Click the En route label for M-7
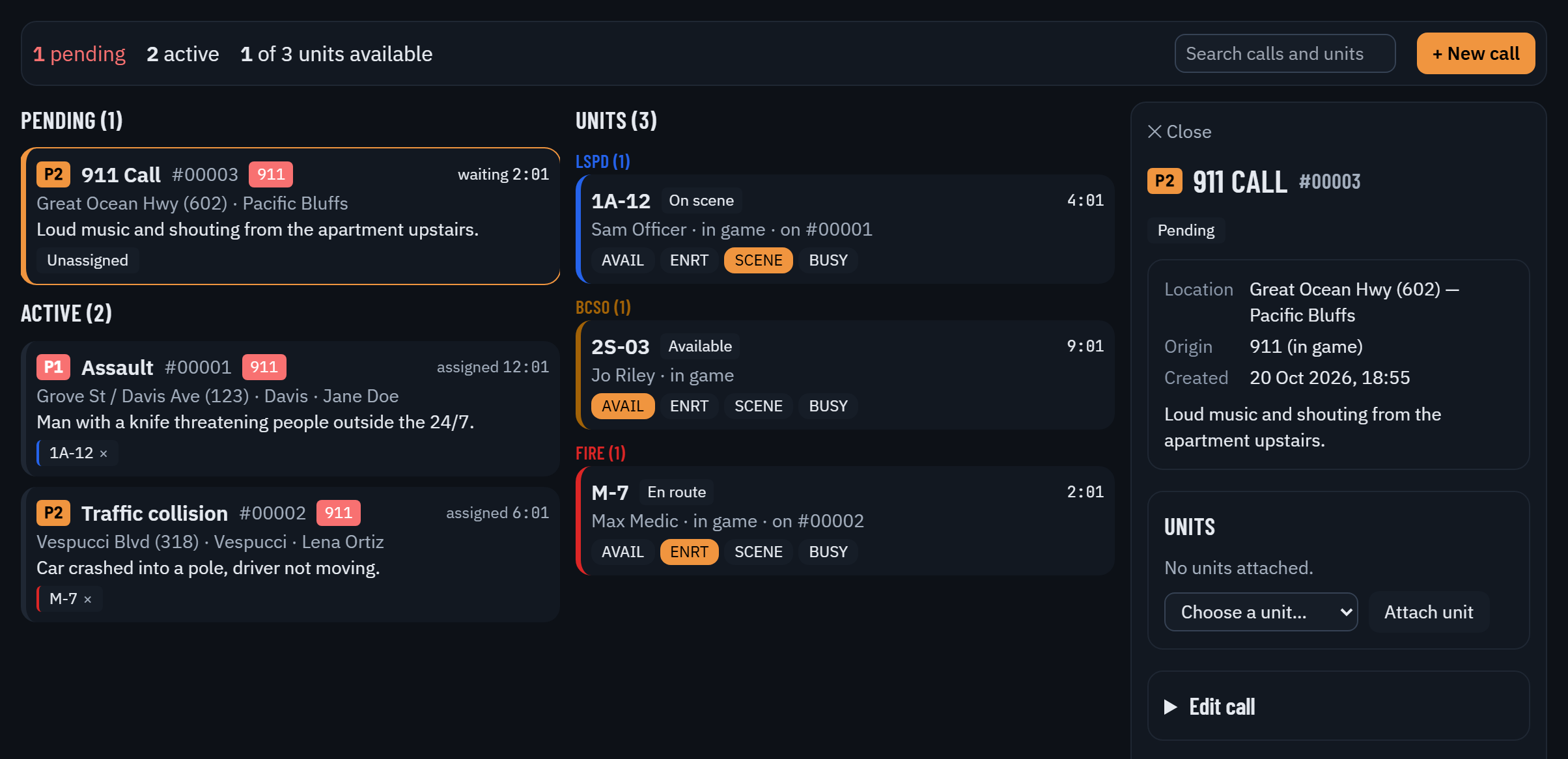This screenshot has height=759, width=1568. [677, 492]
